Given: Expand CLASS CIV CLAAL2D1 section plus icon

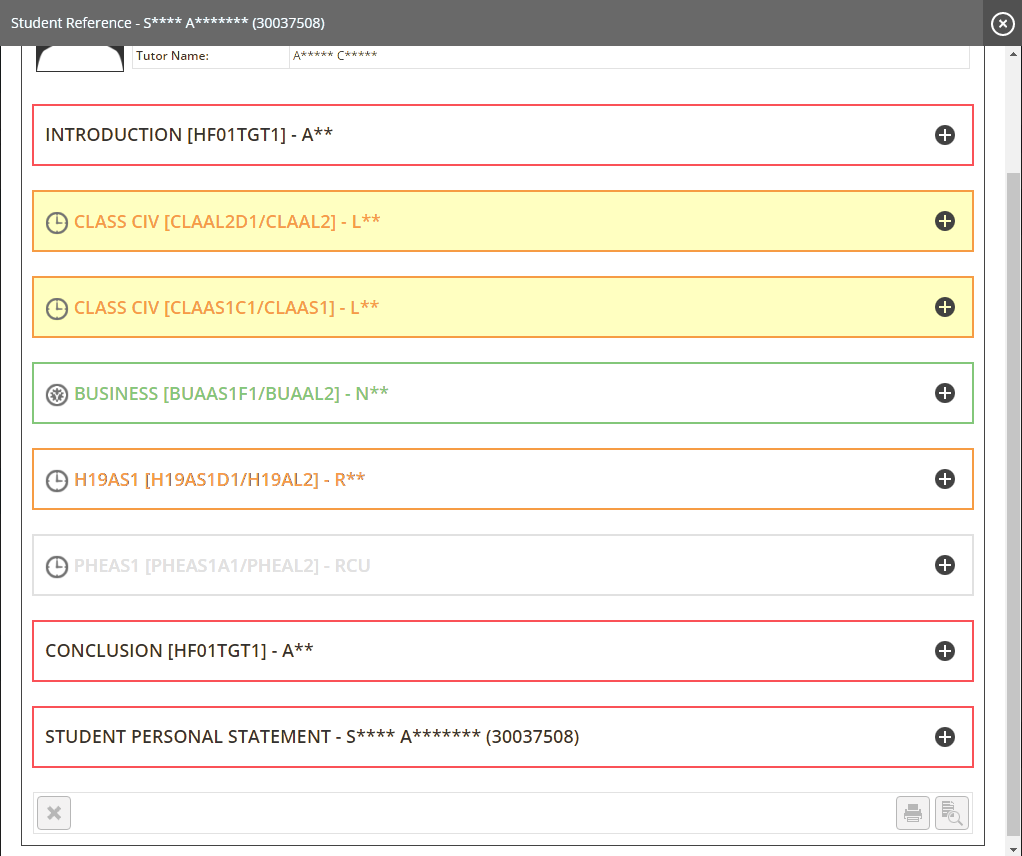Looking at the screenshot, I should [x=945, y=221].
